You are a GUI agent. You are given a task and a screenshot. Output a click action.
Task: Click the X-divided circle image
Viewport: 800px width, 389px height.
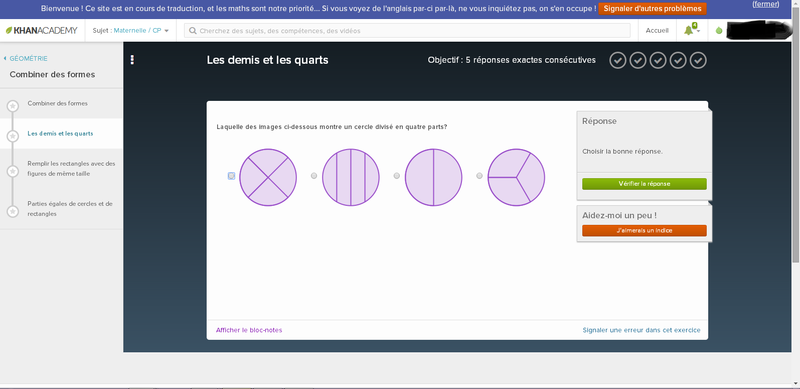[x=268, y=177]
